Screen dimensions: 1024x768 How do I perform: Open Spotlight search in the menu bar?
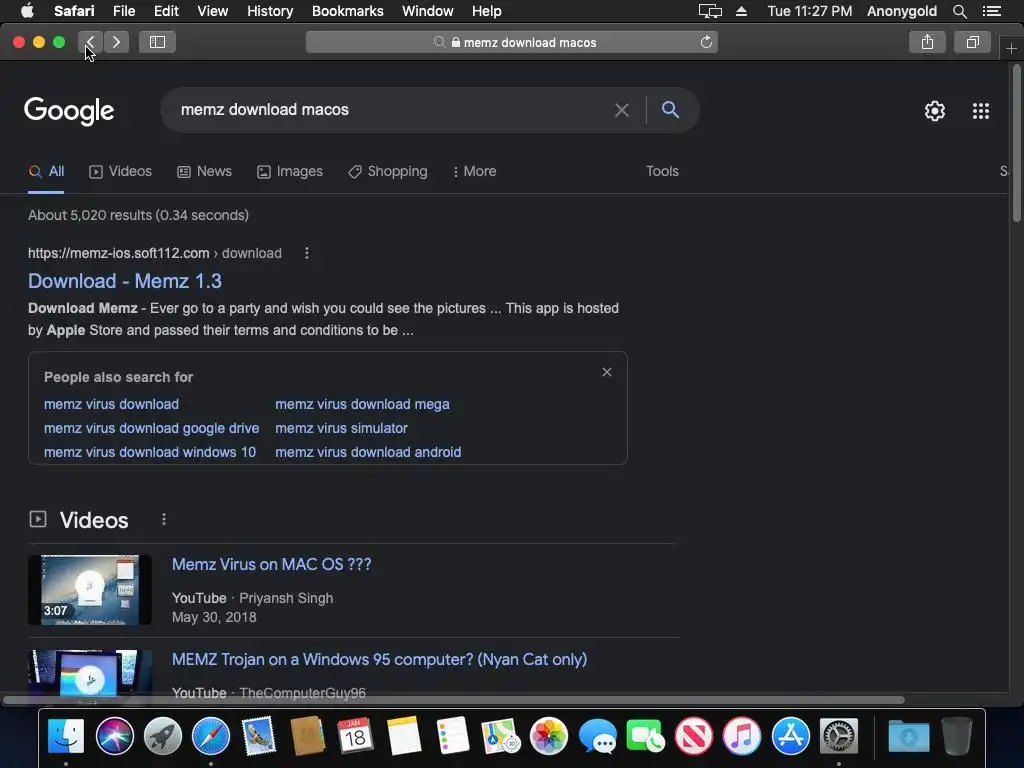coord(959,11)
